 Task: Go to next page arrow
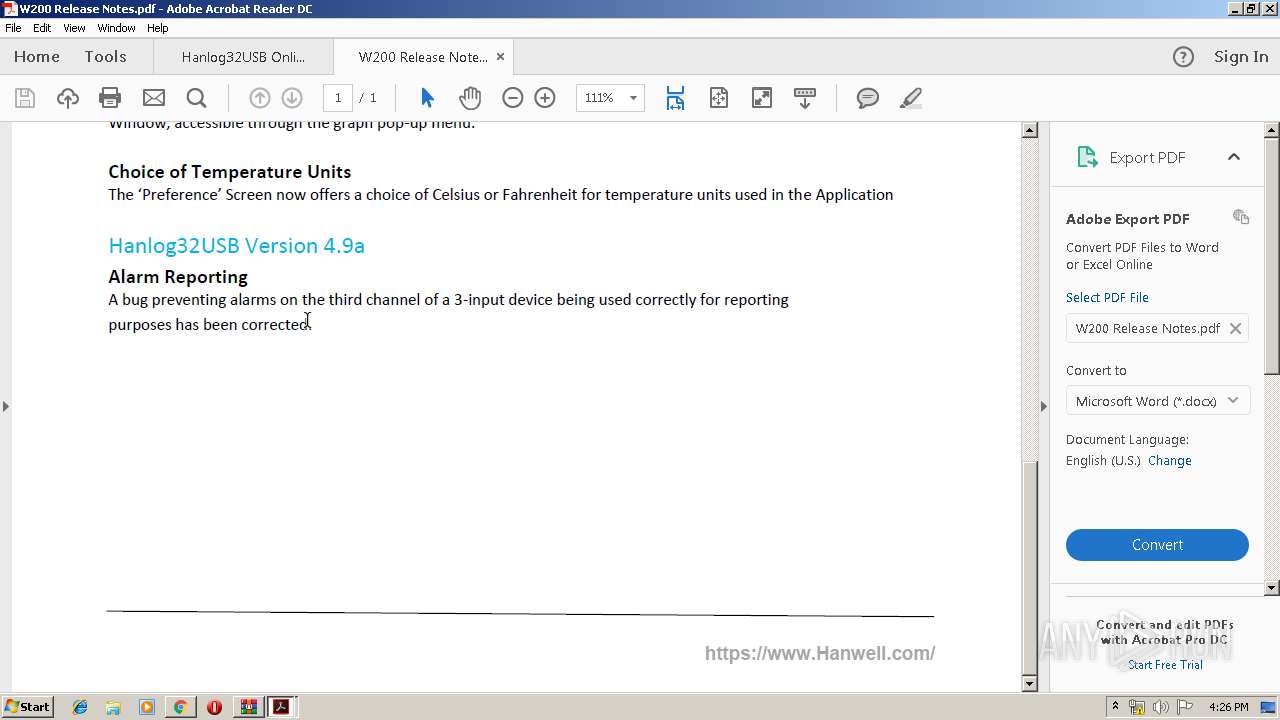pyautogui.click(x=292, y=98)
